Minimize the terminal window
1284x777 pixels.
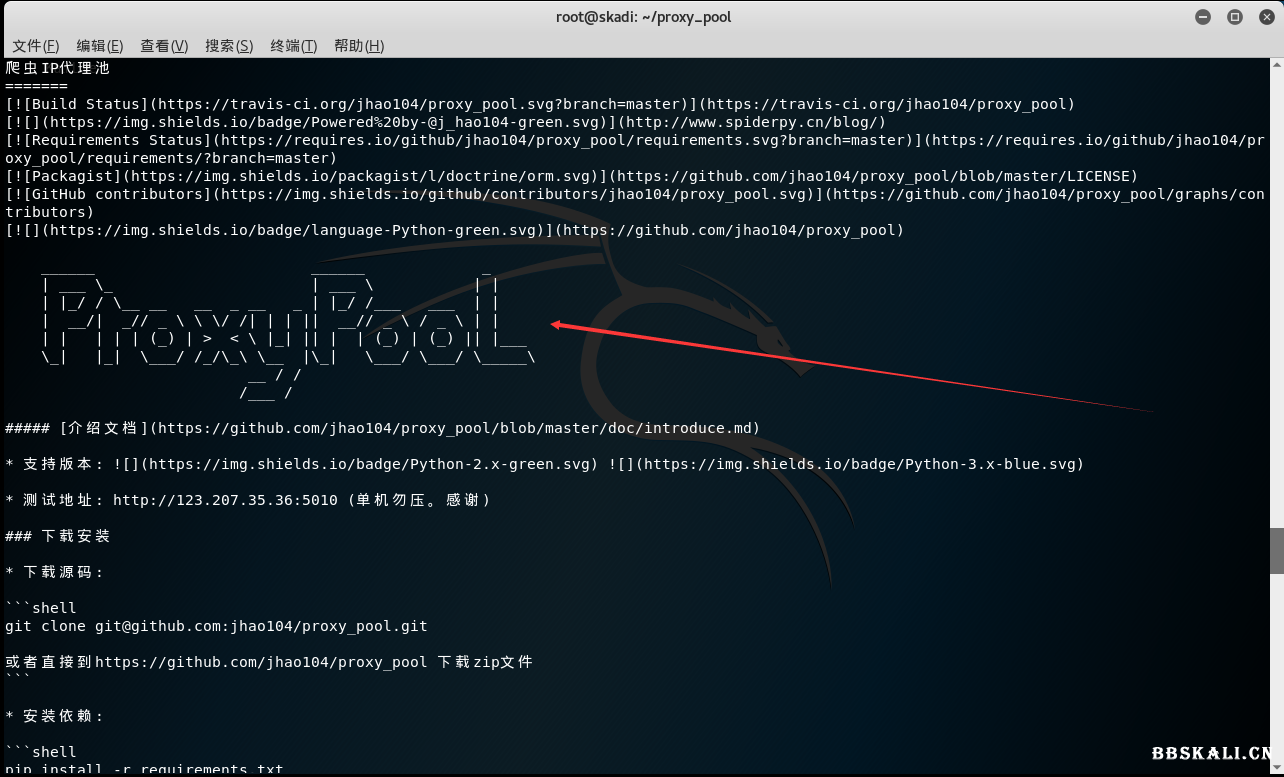(1203, 17)
